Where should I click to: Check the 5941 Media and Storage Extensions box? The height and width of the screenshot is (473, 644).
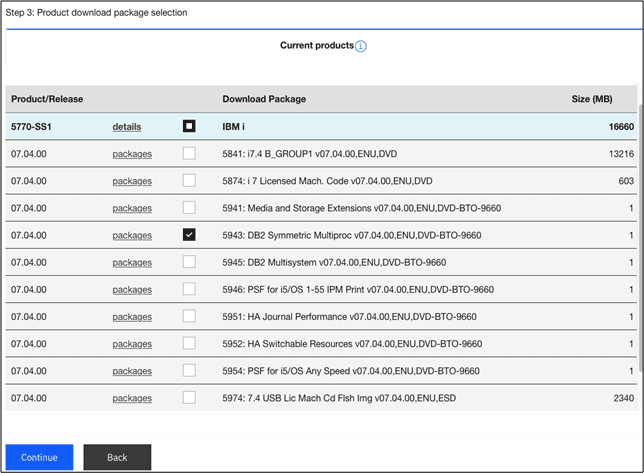[x=189, y=208]
